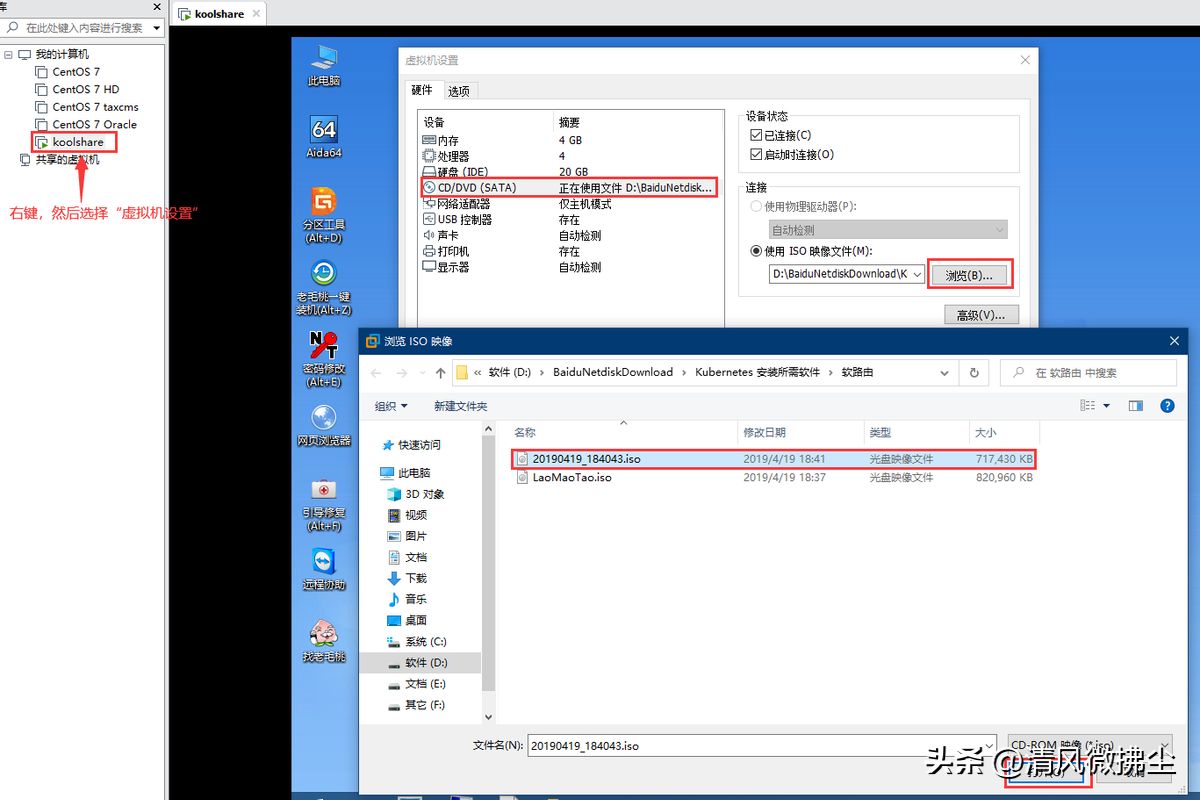Select 此电脑 in the file dialog navigation pane
Image resolution: width=1200 pixels, height=800 pixels.
click(x=405, y=473)
